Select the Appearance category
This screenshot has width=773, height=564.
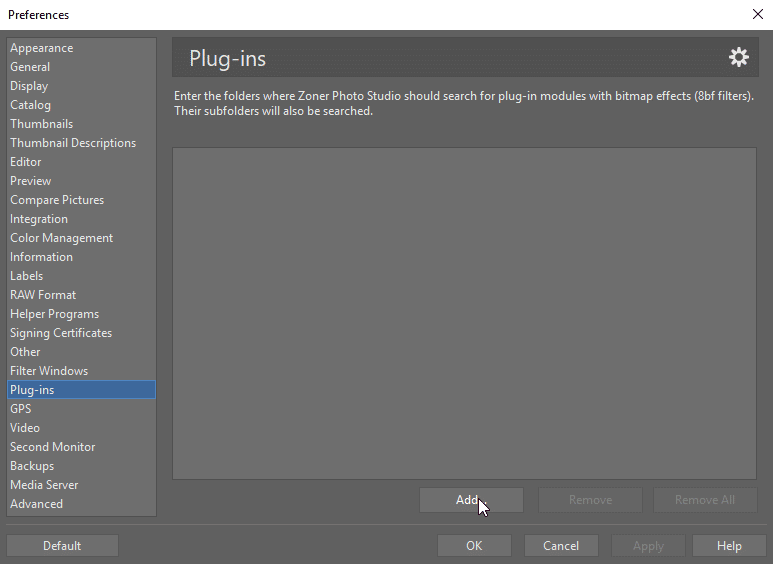[41, 48]
